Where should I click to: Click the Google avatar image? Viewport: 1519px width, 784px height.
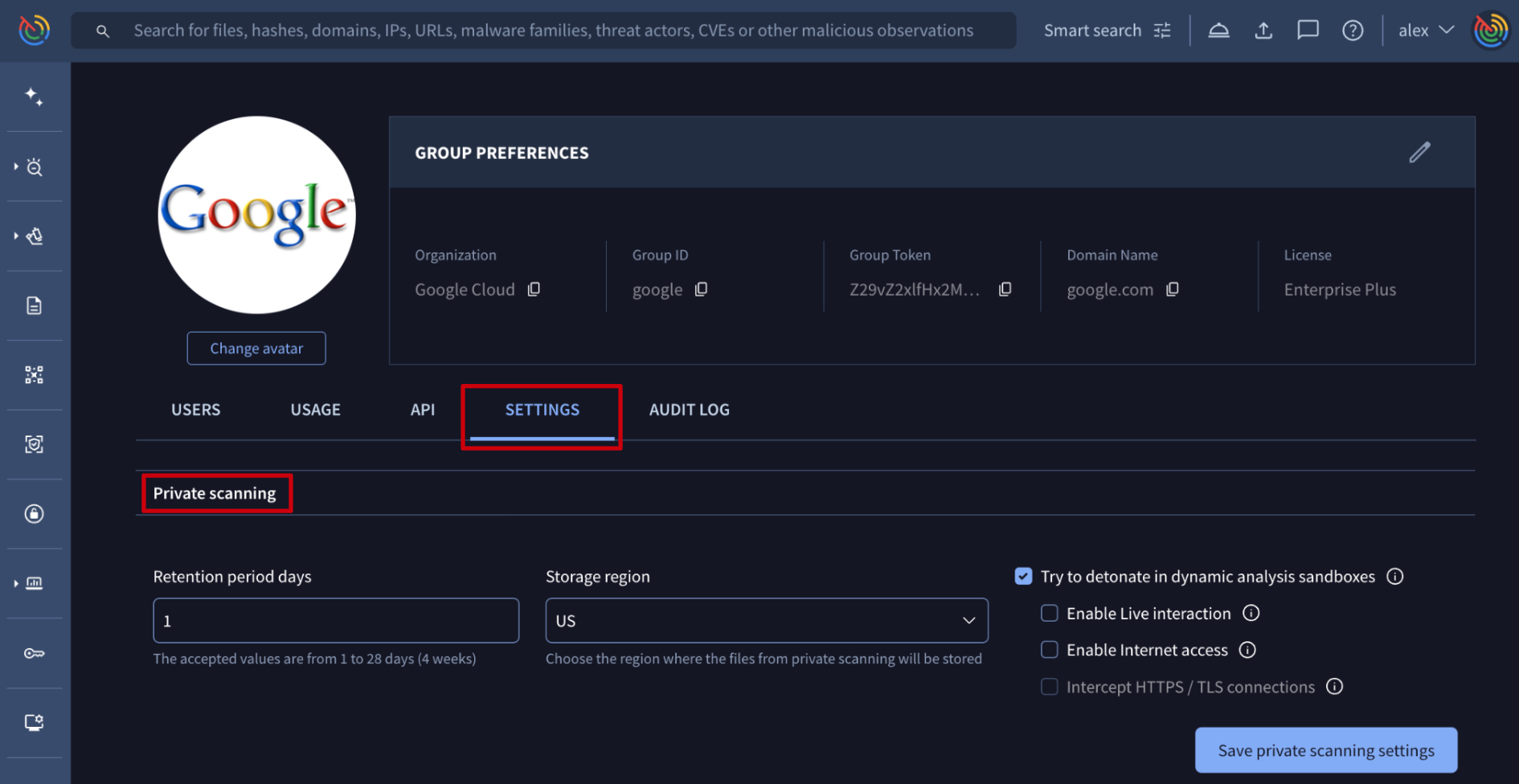click(256, 215)
